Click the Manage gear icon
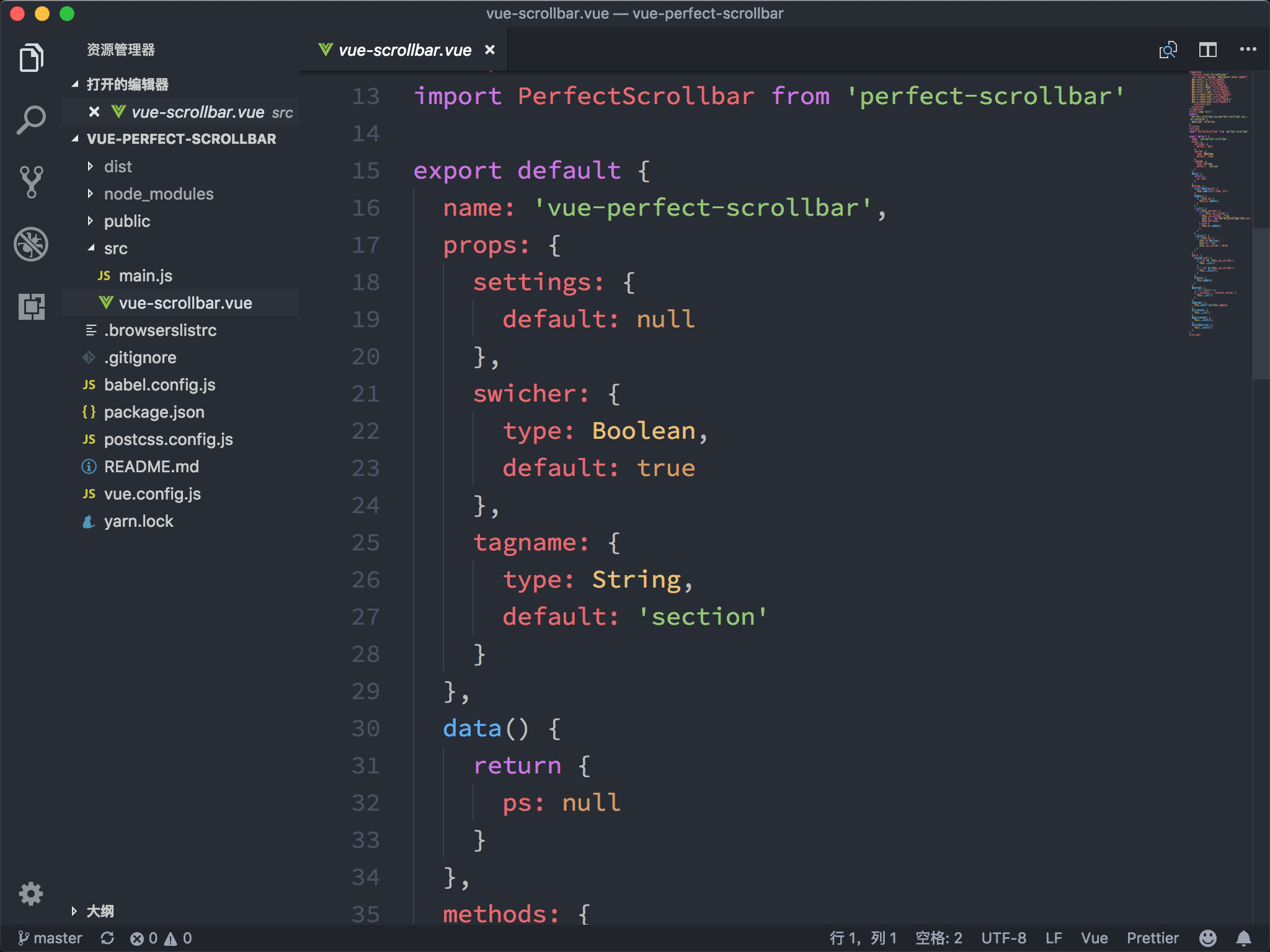Screen dimensions: 1270x952 tap(31, 893)
